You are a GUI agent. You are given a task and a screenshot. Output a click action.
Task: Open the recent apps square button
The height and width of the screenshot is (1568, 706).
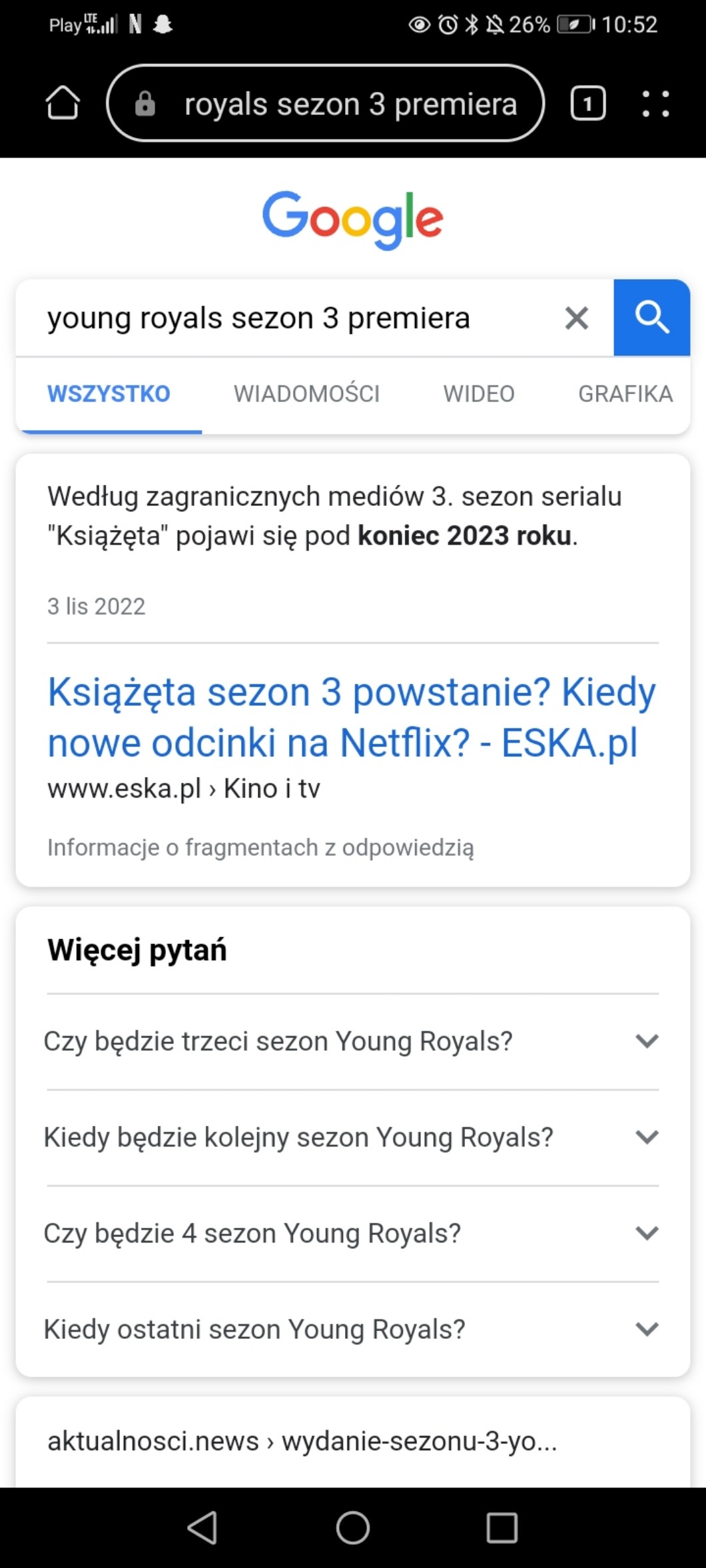pyautogui.click(x=502, y=1527)
